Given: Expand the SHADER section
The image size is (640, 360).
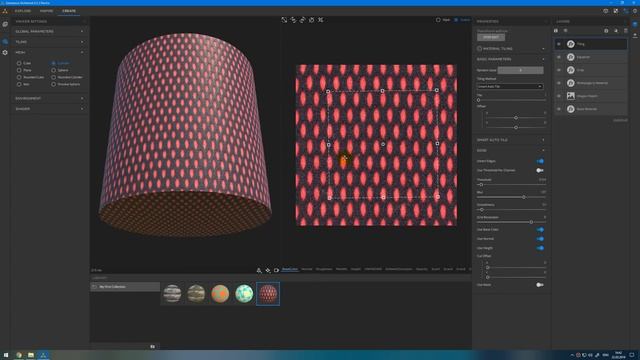Looking at the screenshot, I should [49, 109].
